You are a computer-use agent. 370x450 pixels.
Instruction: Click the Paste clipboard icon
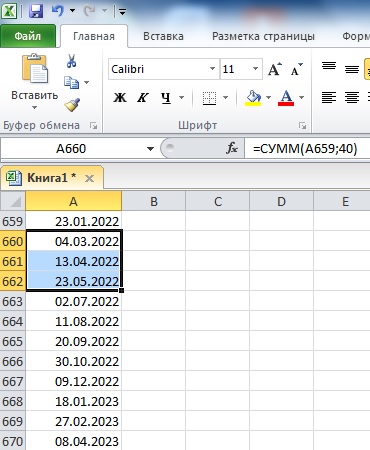pyautogui.click(x=35, y=68)
